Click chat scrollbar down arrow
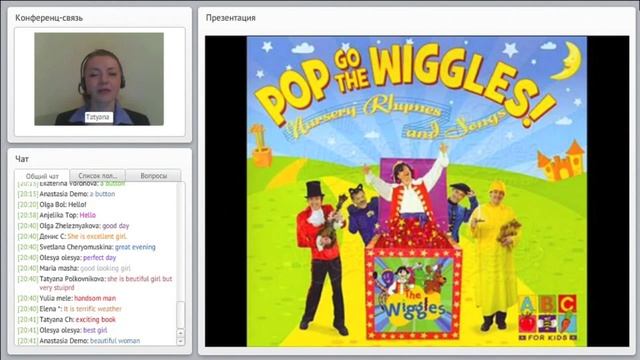Screen dimensions: 640x360 (x=180, y=341)
